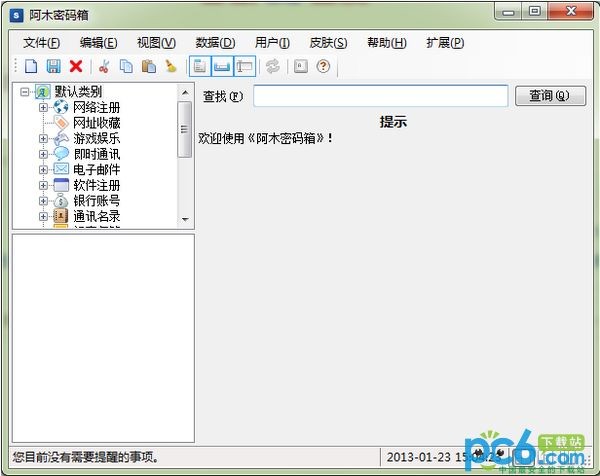
Task: Close the 阿木密码箱 window
Action: coord(571,12)
